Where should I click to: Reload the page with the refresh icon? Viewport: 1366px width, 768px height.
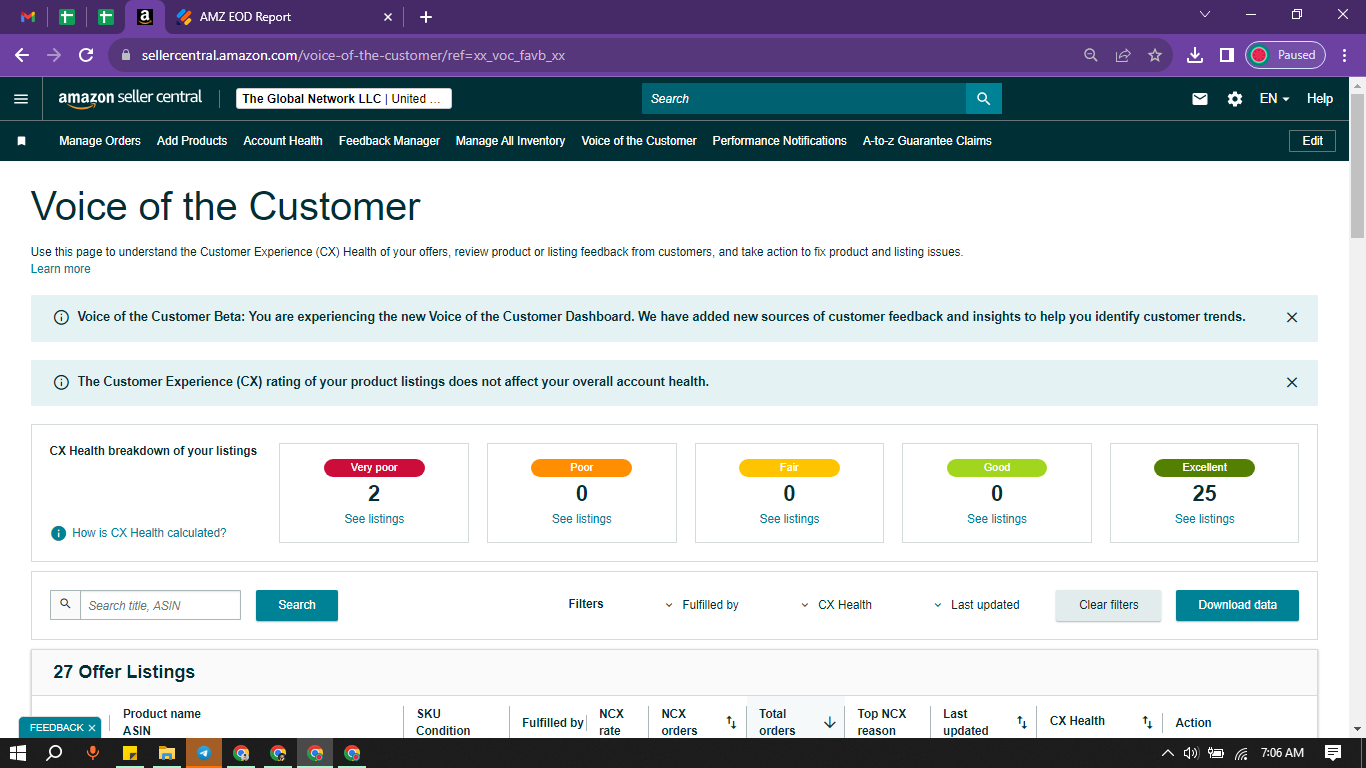86,55
